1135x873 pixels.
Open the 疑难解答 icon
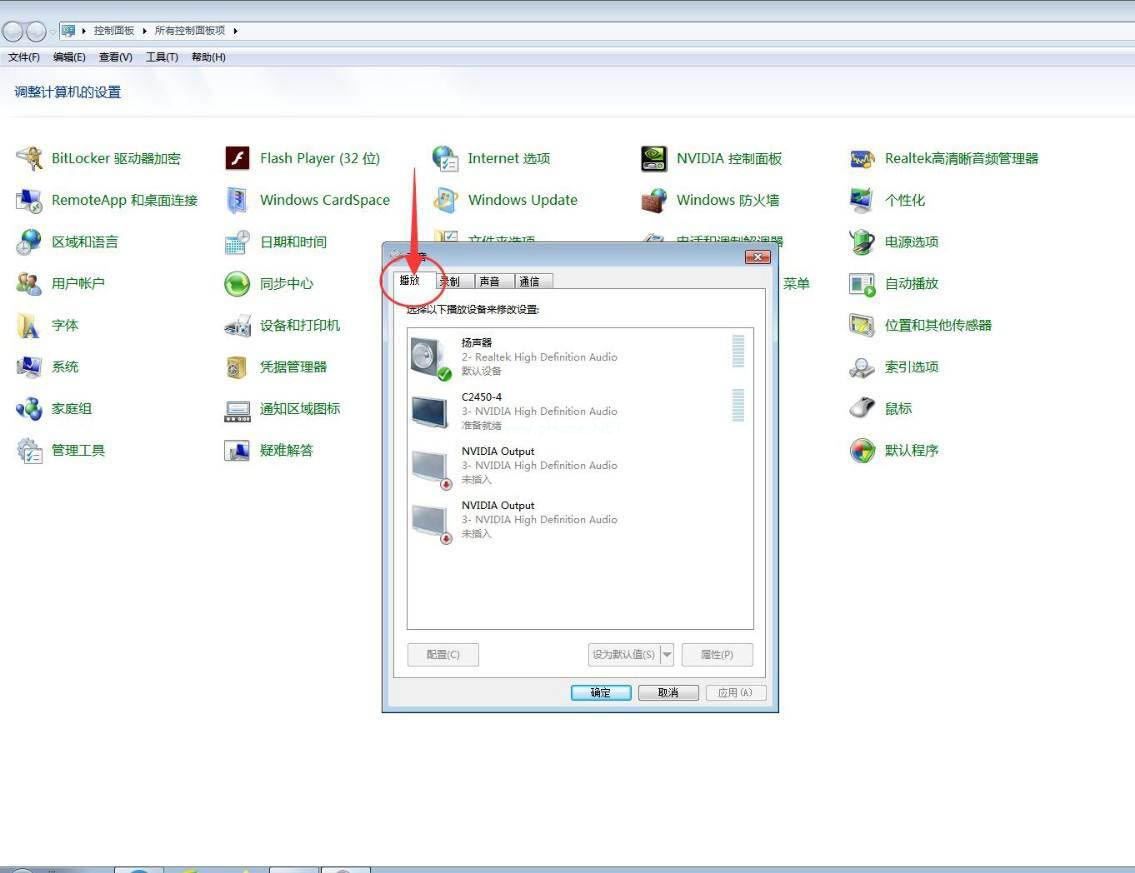coord(237,450)
